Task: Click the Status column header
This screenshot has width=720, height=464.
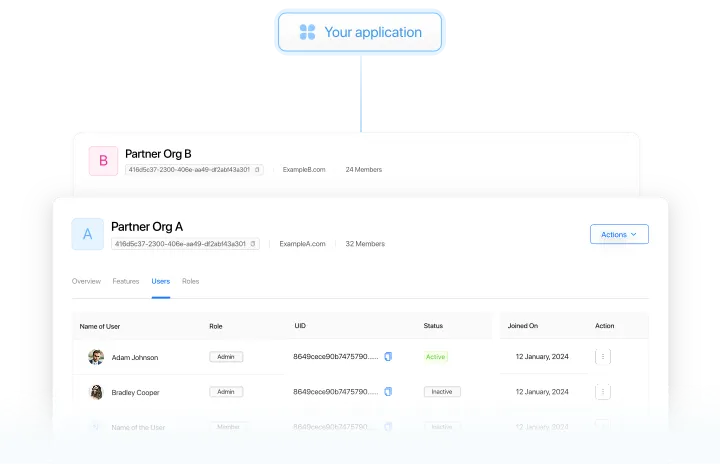Action: pyautogui.click(x=433, y=326)
